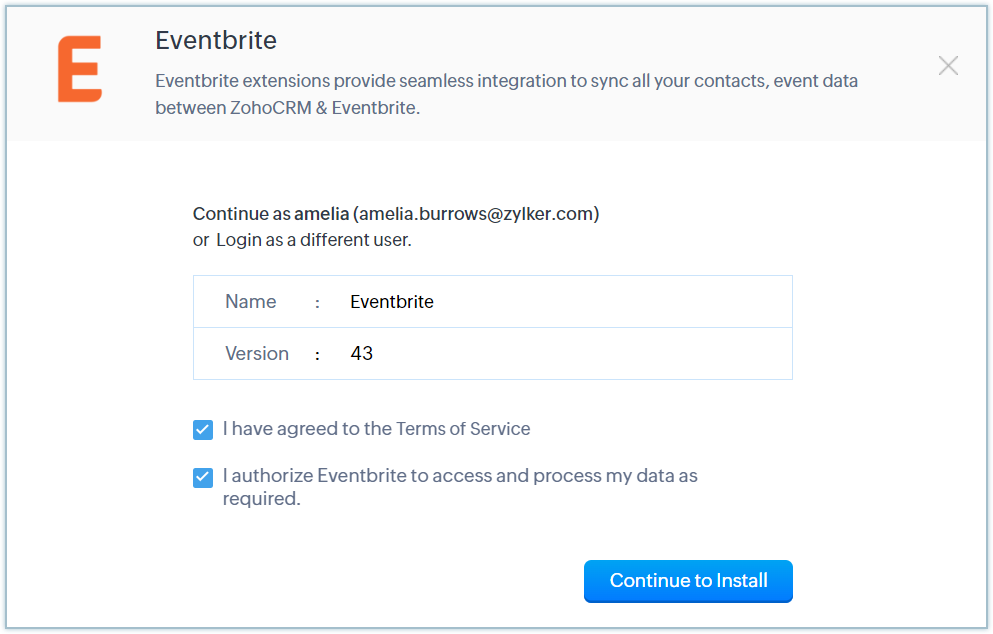
Task: Click the colon separator in the Version row
Action: coord(317,354)
